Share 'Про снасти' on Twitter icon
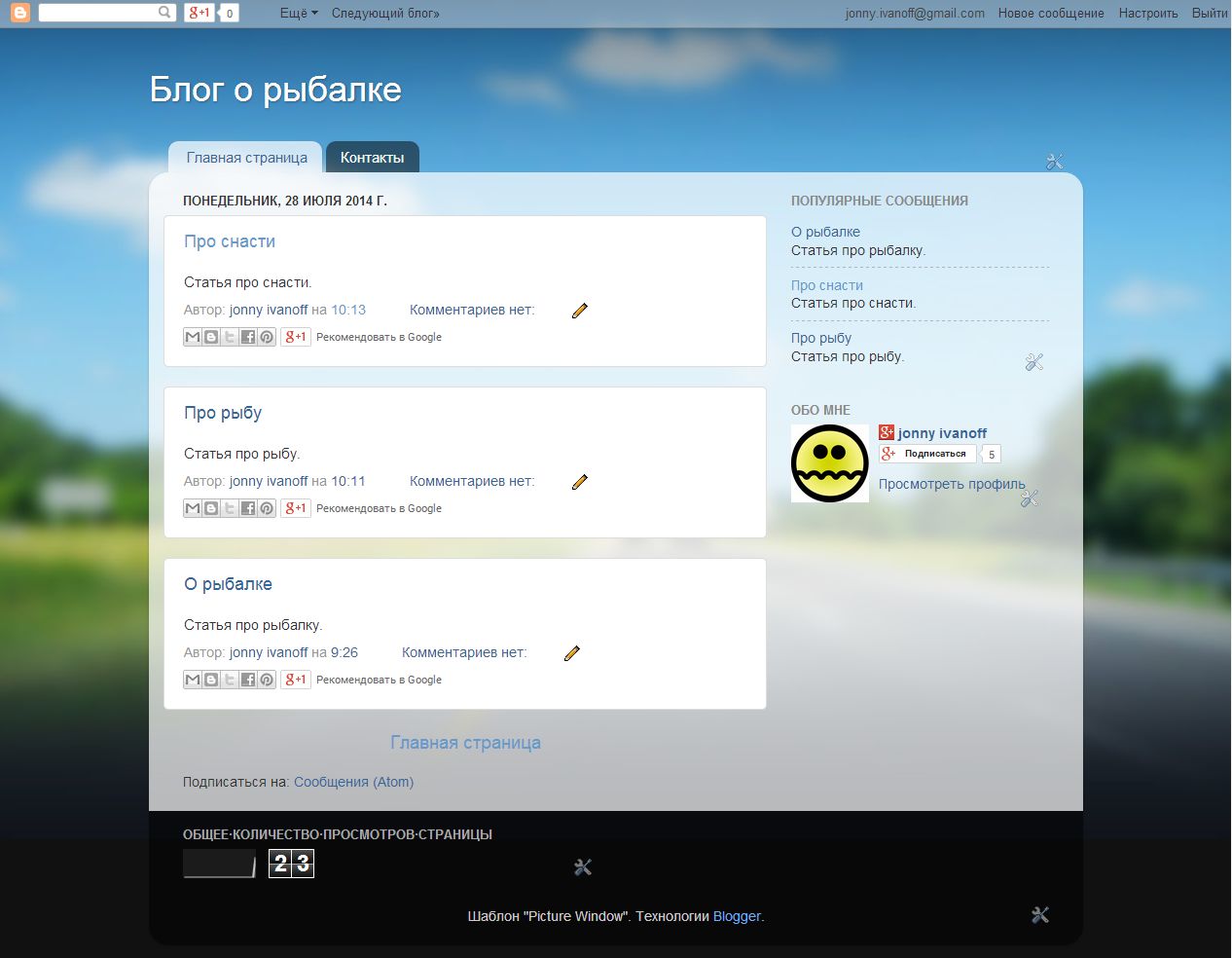The image size is (1232, 958). 230,337
